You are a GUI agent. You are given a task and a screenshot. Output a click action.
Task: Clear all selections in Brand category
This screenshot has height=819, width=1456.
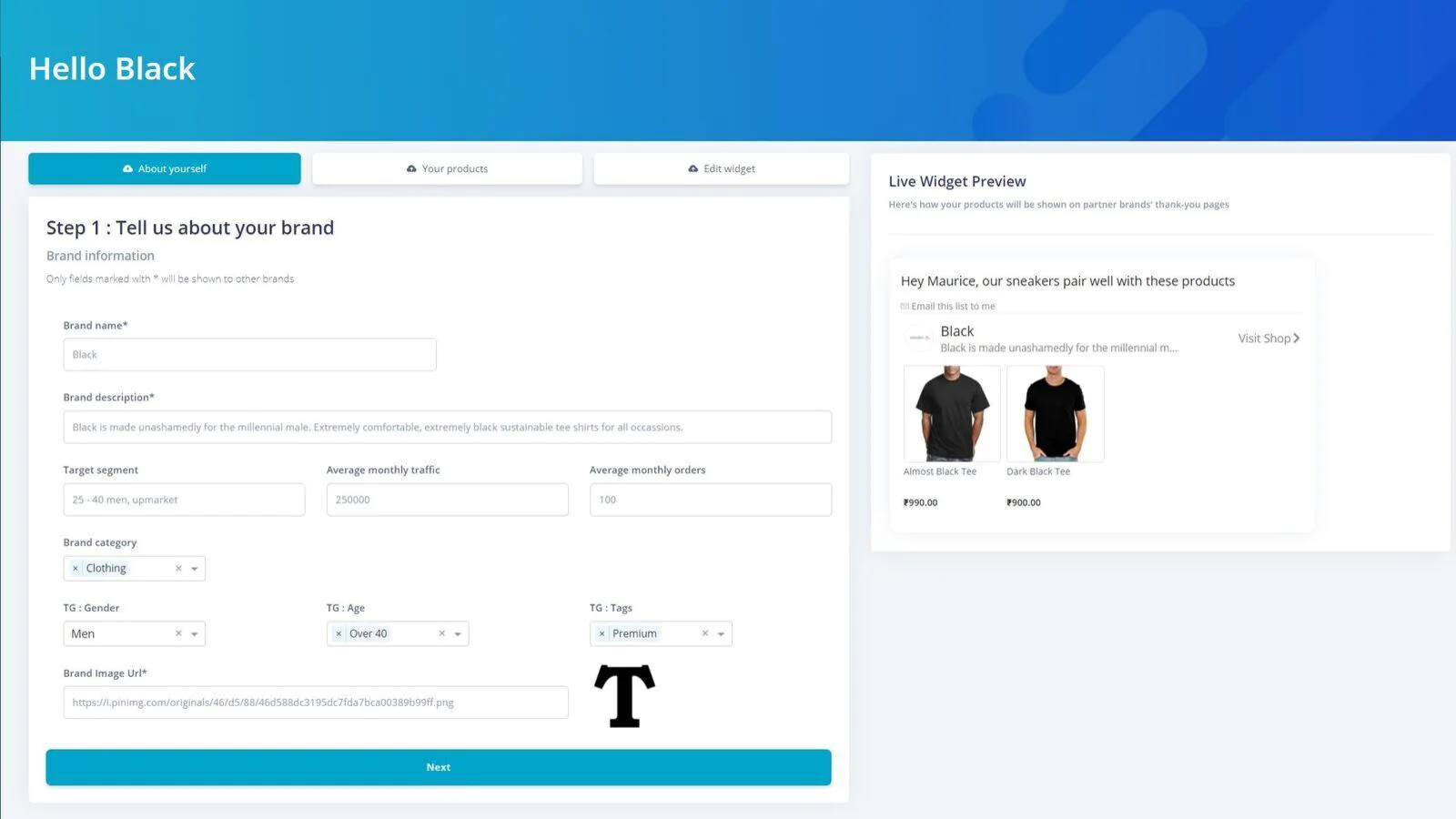tap(178, 569)
